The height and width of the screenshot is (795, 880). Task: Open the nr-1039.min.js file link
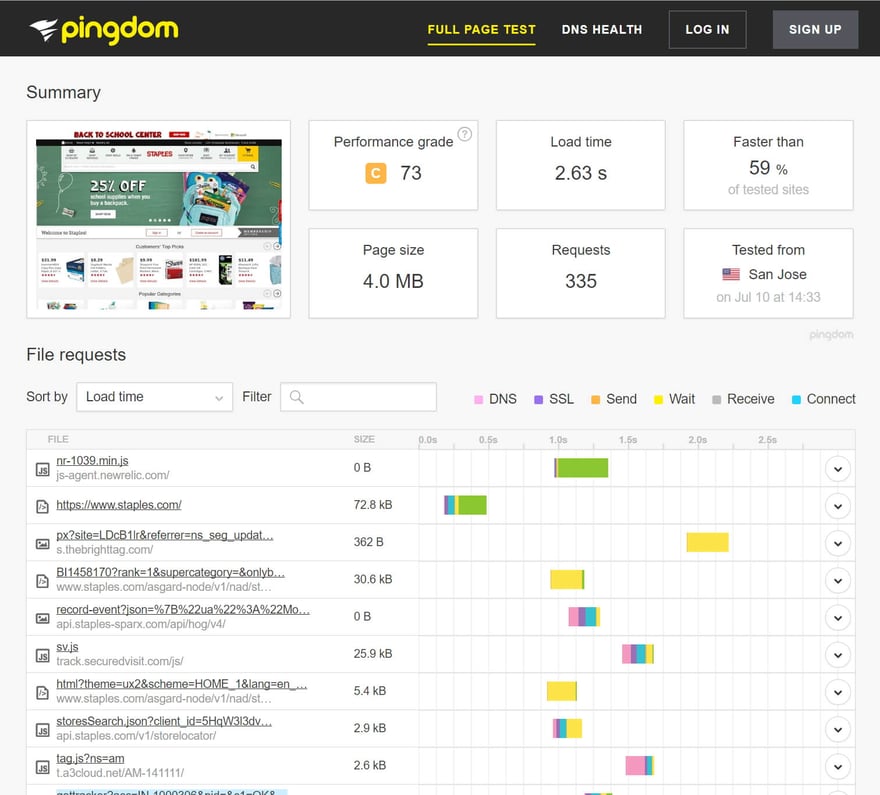coord(92,461)
